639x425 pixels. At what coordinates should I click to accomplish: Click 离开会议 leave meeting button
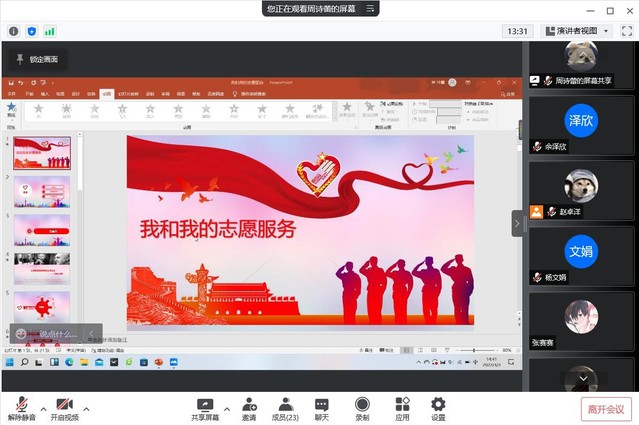606,409
